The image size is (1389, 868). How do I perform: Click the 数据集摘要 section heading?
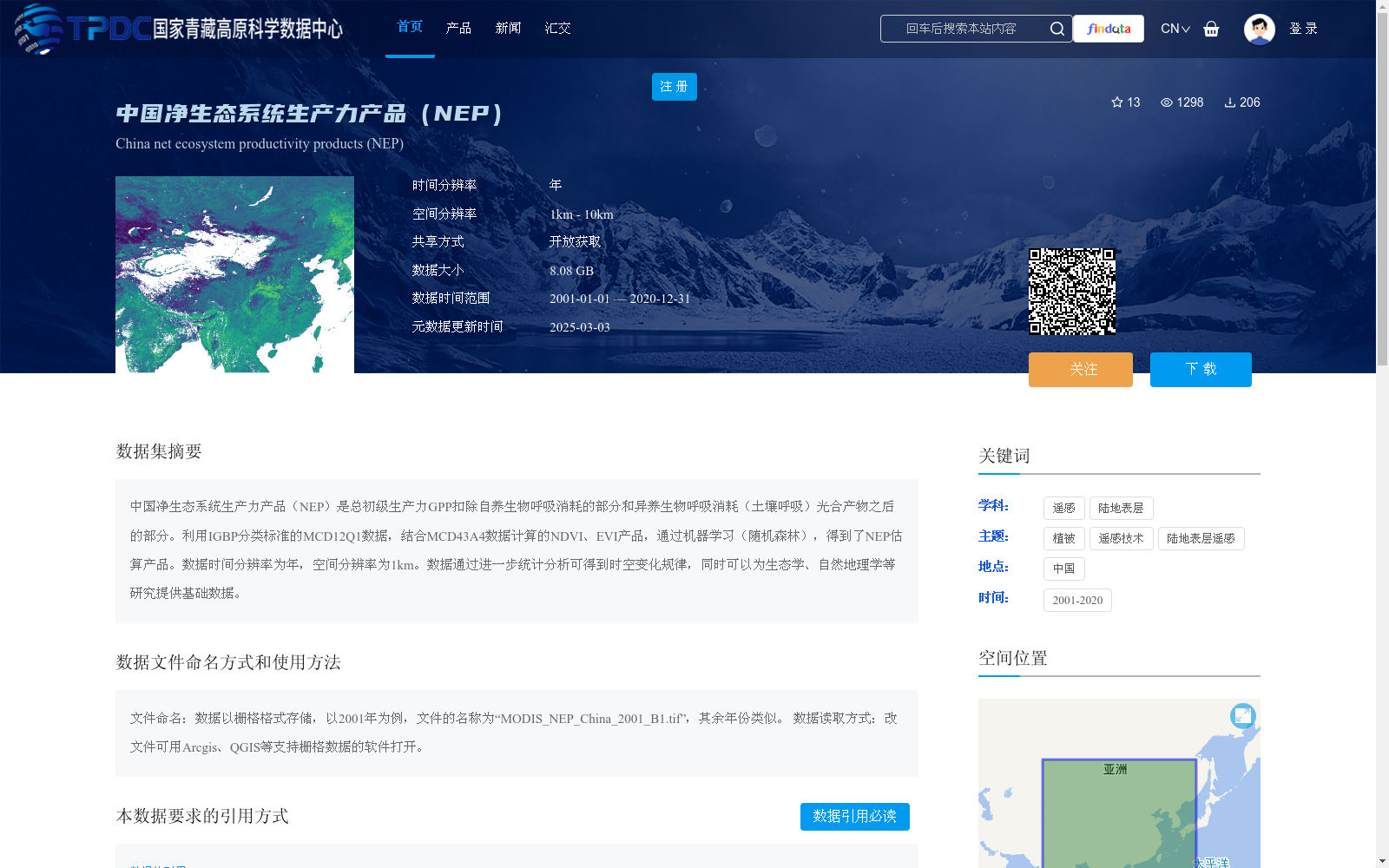[159, 451]
